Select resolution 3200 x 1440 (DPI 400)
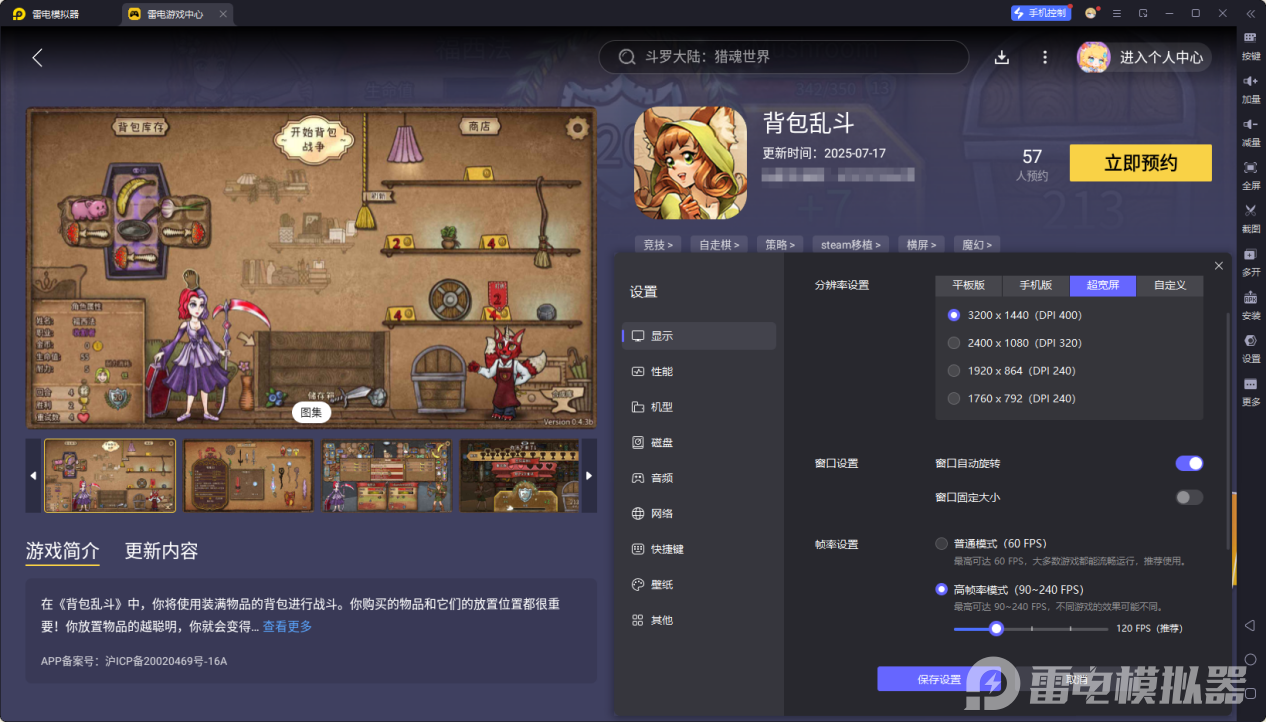Screen dimensions: 1266x722 [954, 315]
